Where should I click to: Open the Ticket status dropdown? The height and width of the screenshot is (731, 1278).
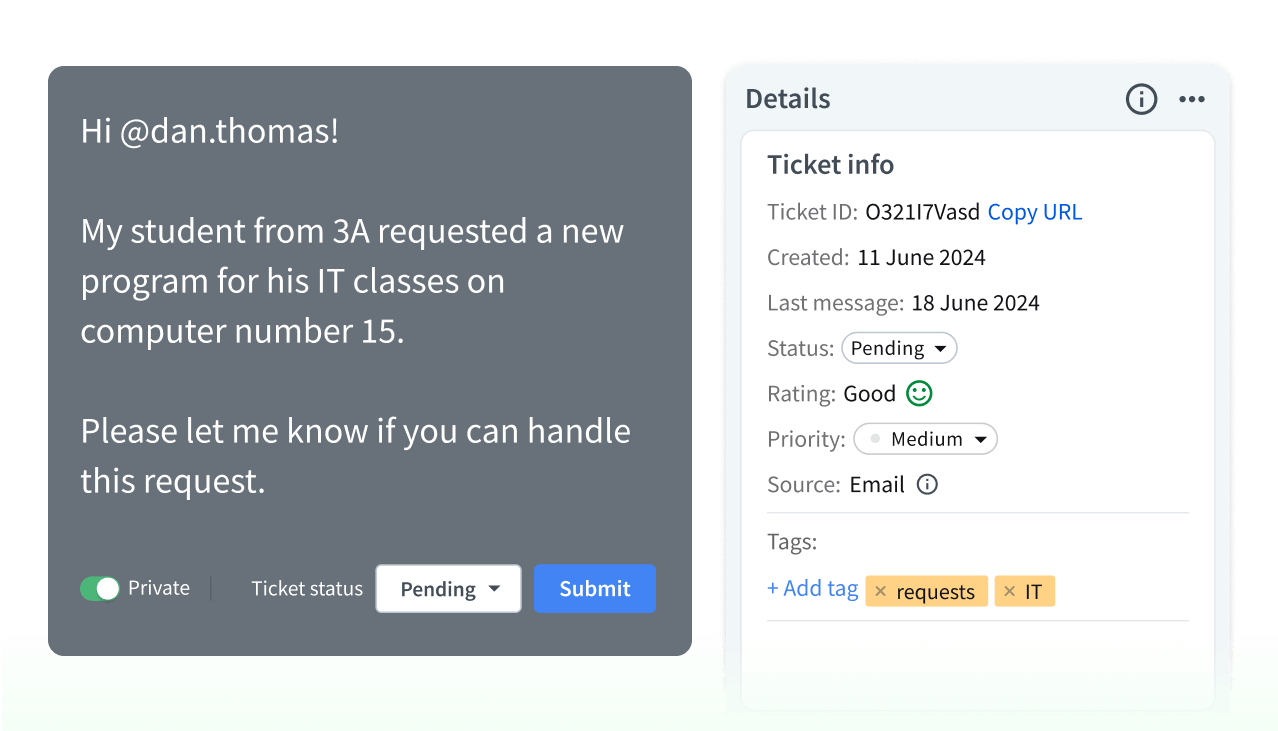pyautogui.click(x=448, y=588)
